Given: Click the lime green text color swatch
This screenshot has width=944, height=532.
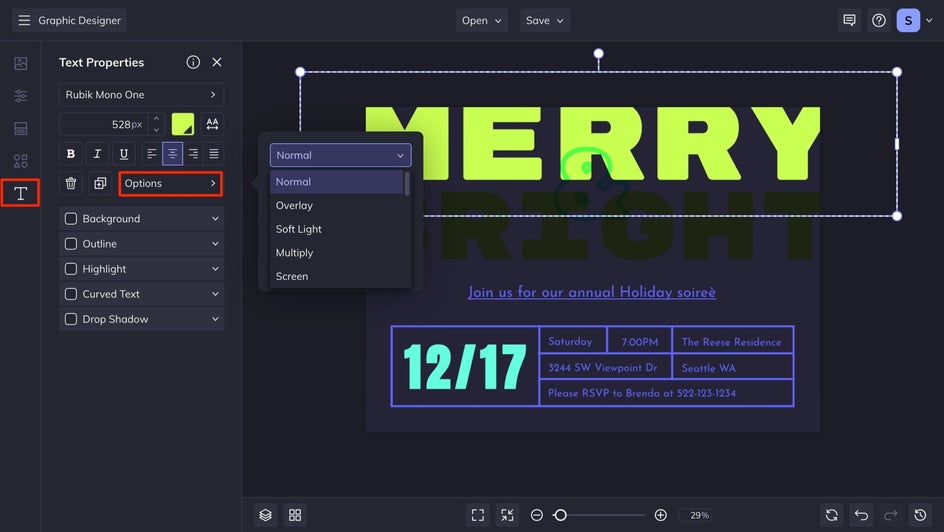Looking at the screenshot, I should pos(182,124).
